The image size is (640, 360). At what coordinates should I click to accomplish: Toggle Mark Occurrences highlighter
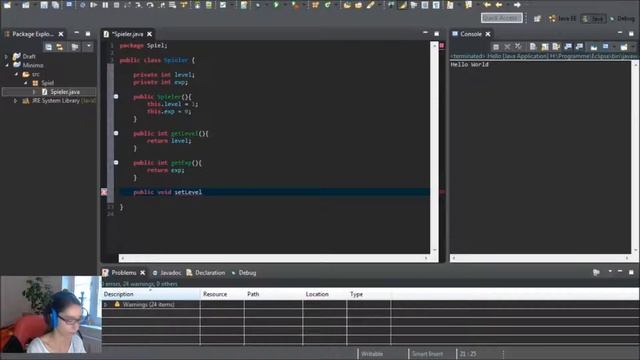point(403,5)
